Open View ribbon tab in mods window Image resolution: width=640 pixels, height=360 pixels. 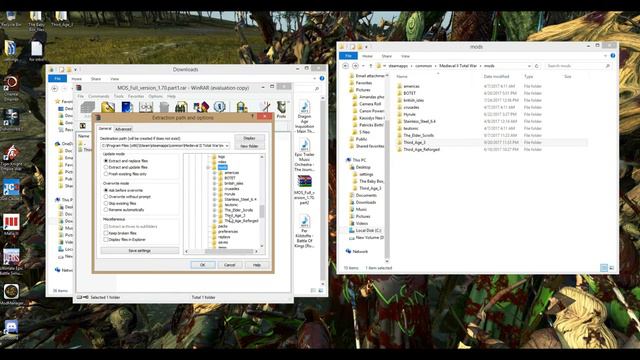click(x=405, y=56)
